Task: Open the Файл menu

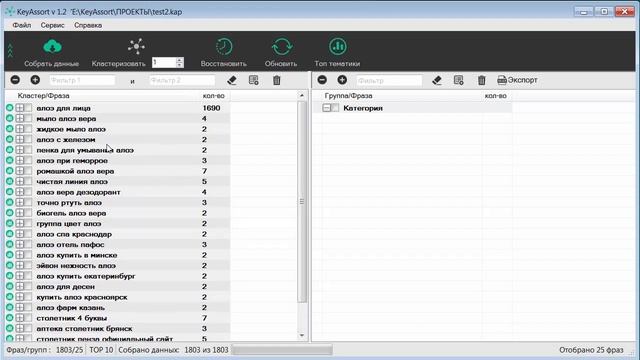Action: coord(22,25)
